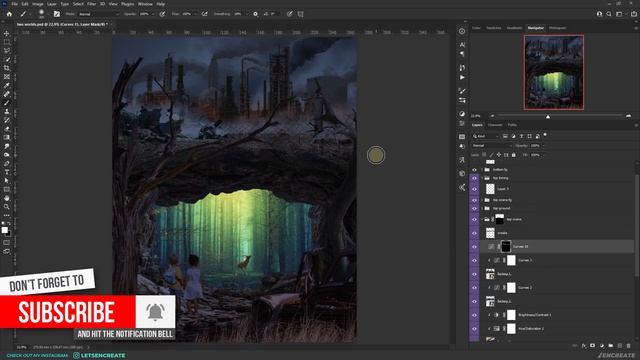Viewport: 640px width, 360px height.
Task: Delete layer using trash icon
Action: (x=629, y=346)
